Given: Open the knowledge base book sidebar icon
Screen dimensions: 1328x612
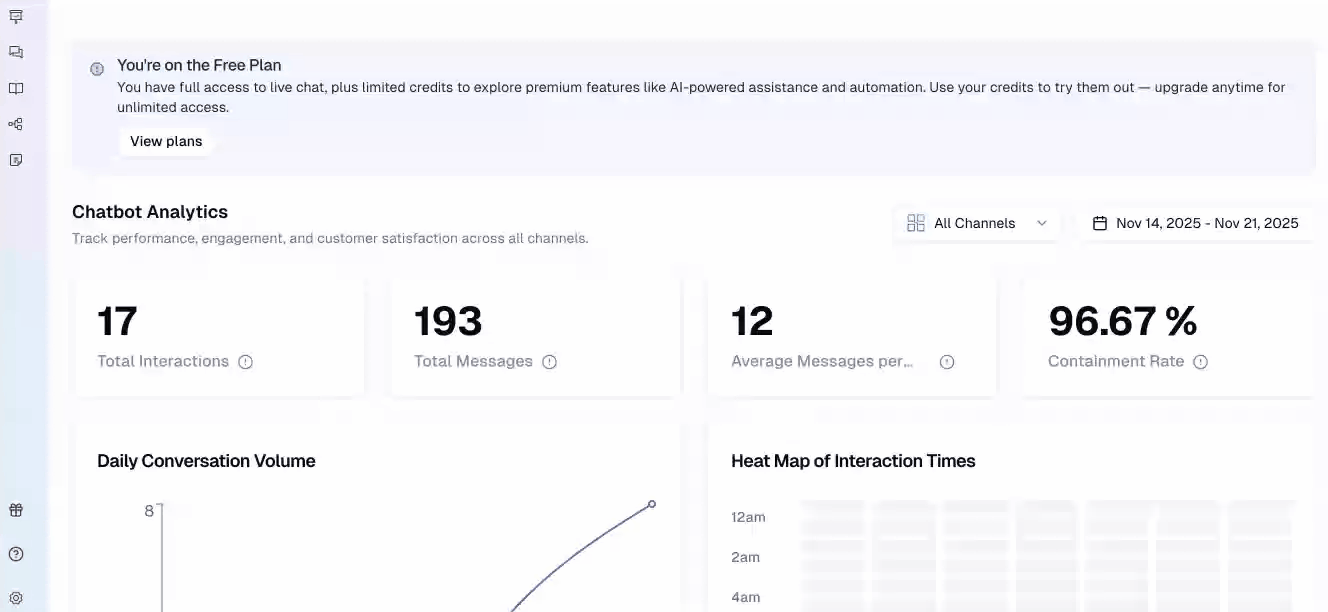Looking at the screenshot, I should pyautogui.click(x=15, y=88).
